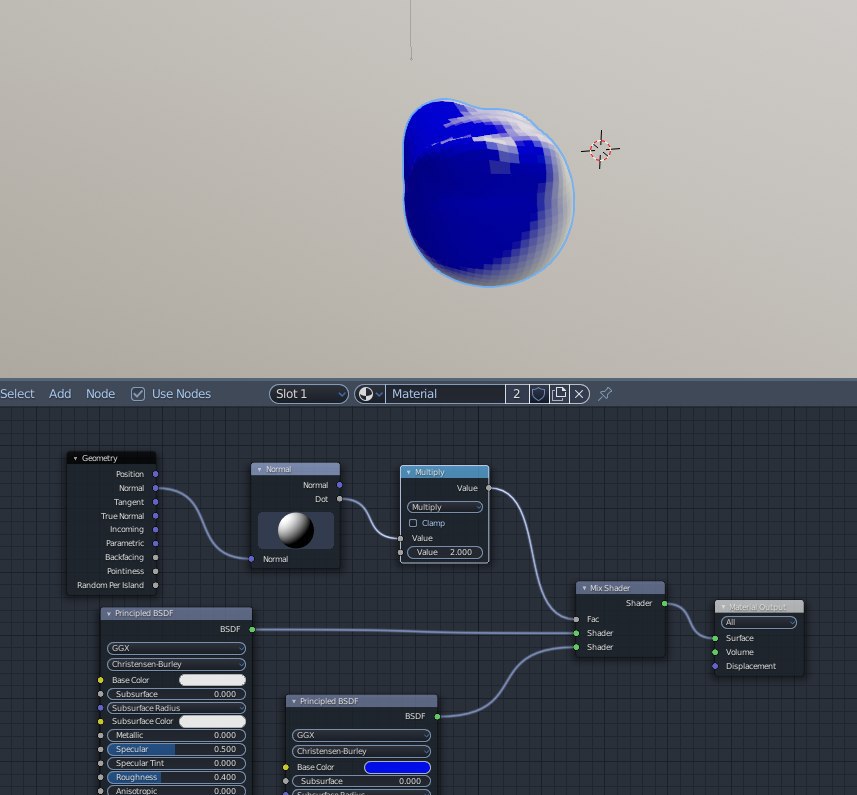The width and height of the screenshot is (857, 795).
Task: Click the Value 2.000 field in Multiply
Action: 445,552
